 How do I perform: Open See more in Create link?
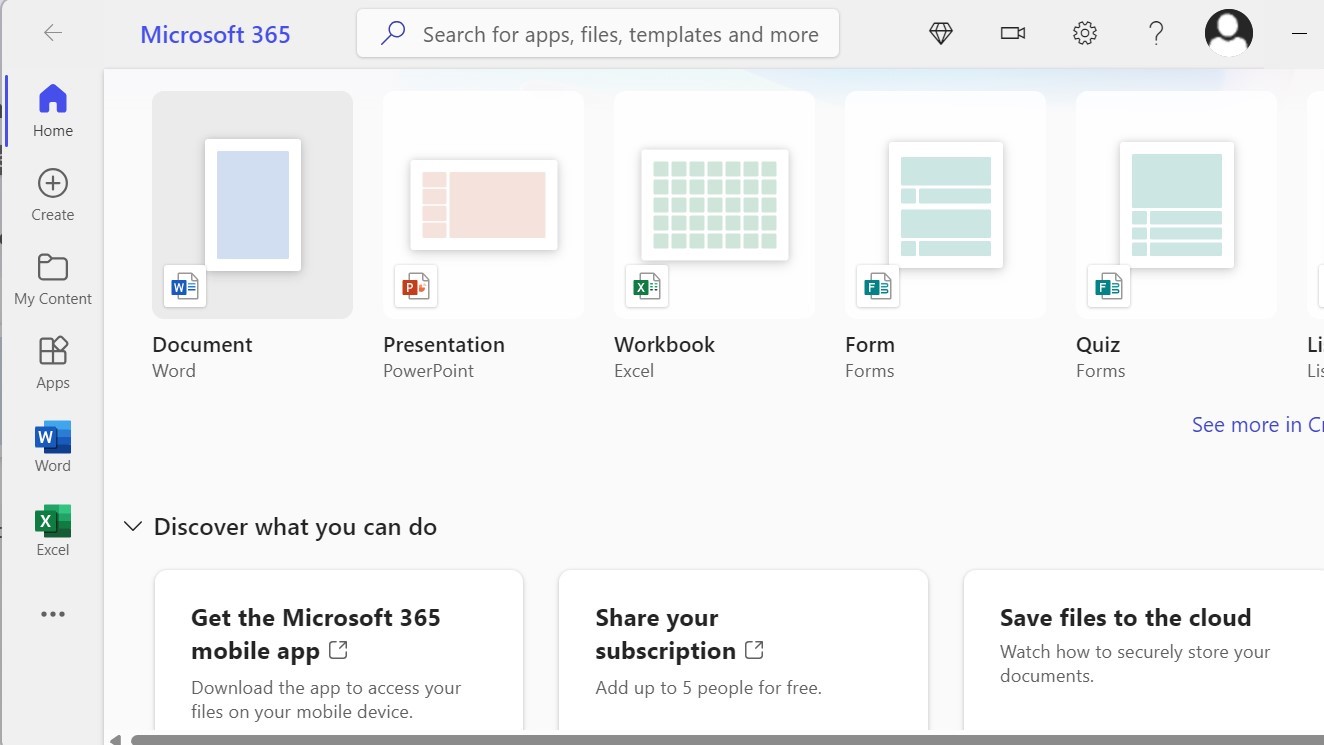[x=1257, y=425]
